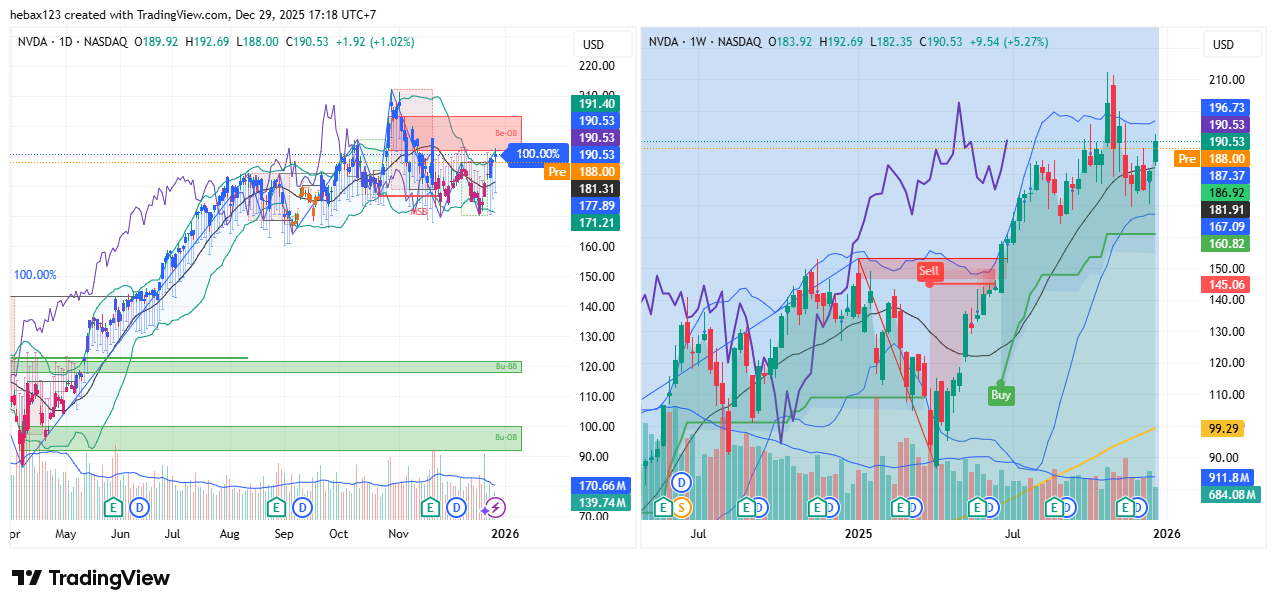Image resolution: width=1276 pixels, height=608 pixels.
Task: Click the NVDA 1W NASDAQ symbol title
Action: (705, 42)
